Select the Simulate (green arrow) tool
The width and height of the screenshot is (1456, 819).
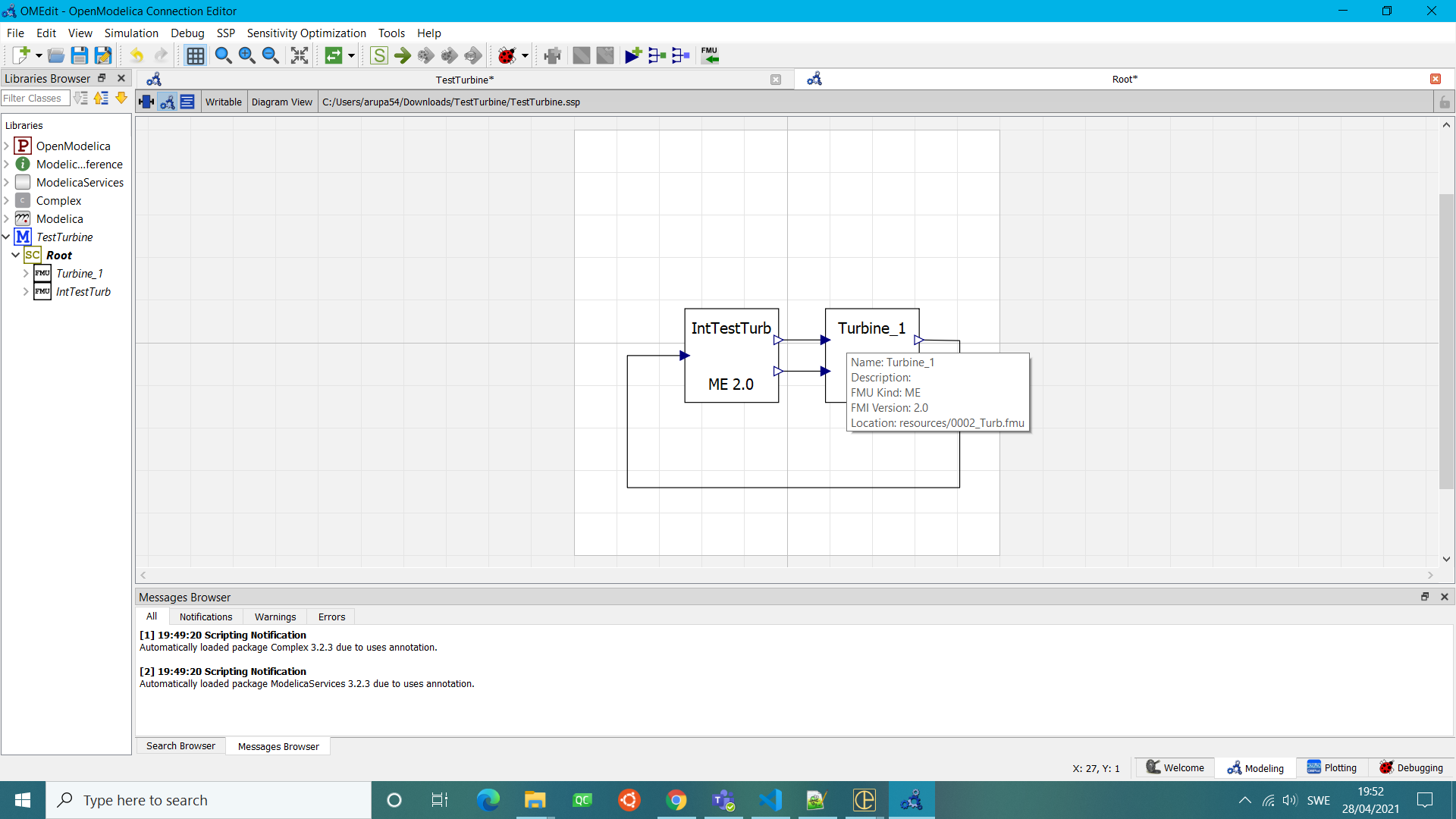pos(403,55)
